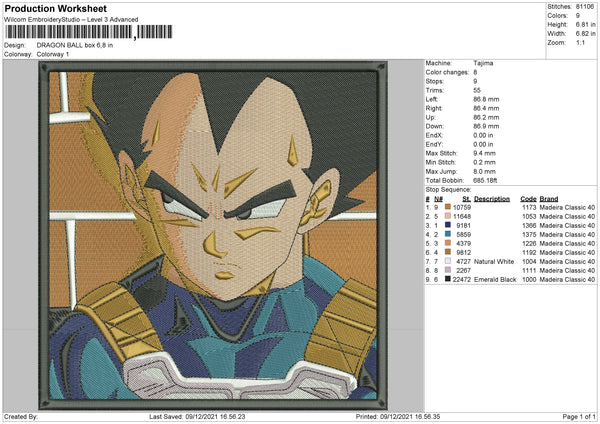Choose the lavender swatch beside 2267

click(x=447, y=270)
